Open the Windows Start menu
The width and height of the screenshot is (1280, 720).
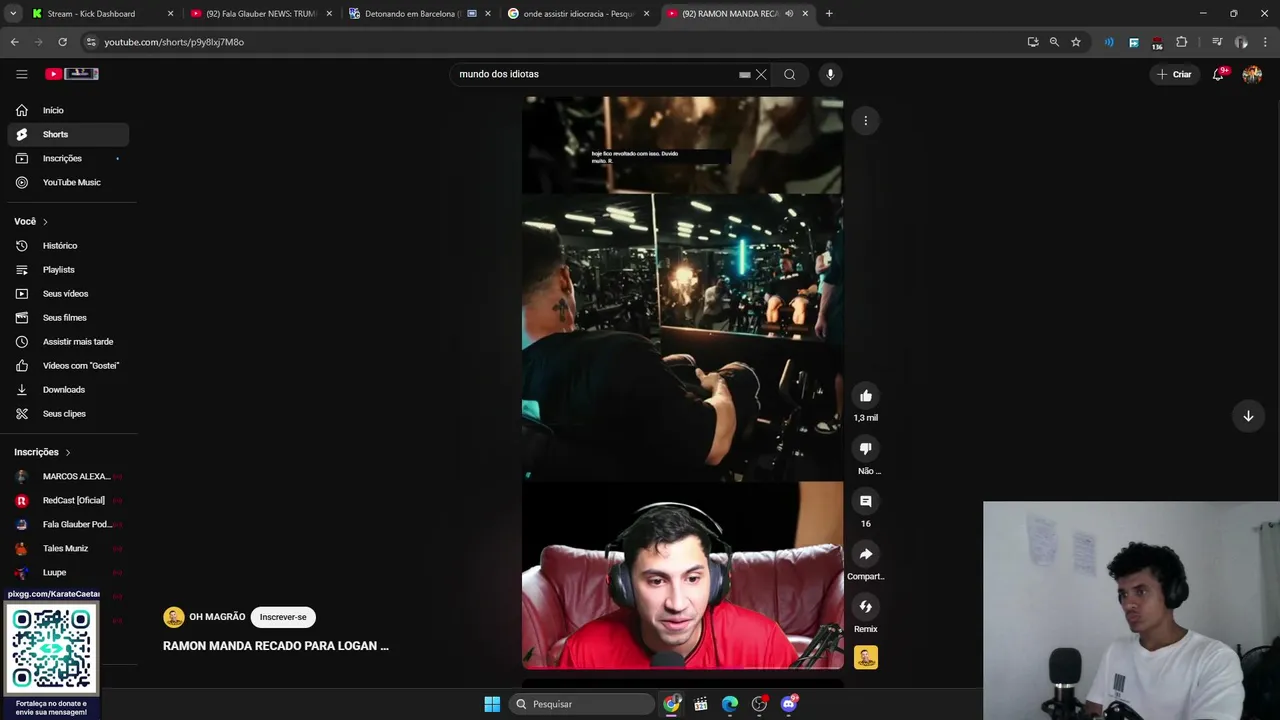[x=492, y=704]
